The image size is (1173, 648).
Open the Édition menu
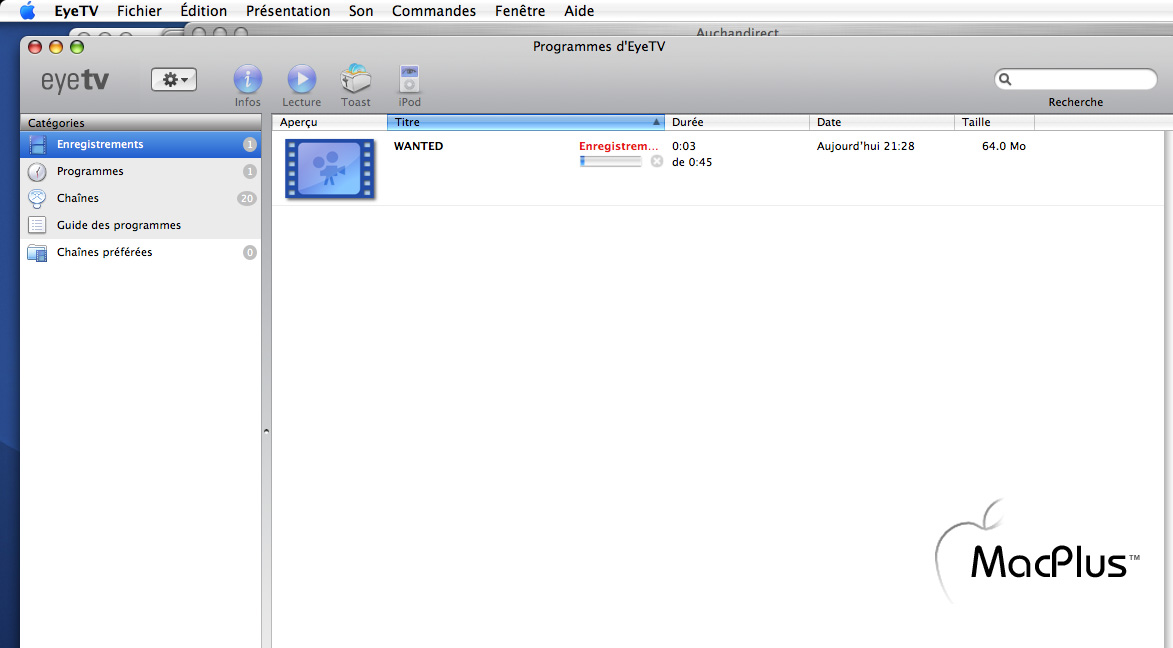[x=203, y=10]
